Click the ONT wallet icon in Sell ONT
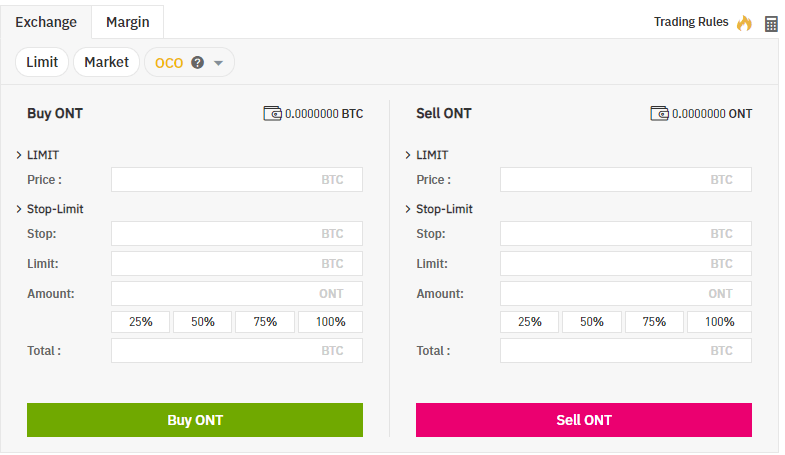Viewport: 785px width, 455px height. [x=660, y=113]
